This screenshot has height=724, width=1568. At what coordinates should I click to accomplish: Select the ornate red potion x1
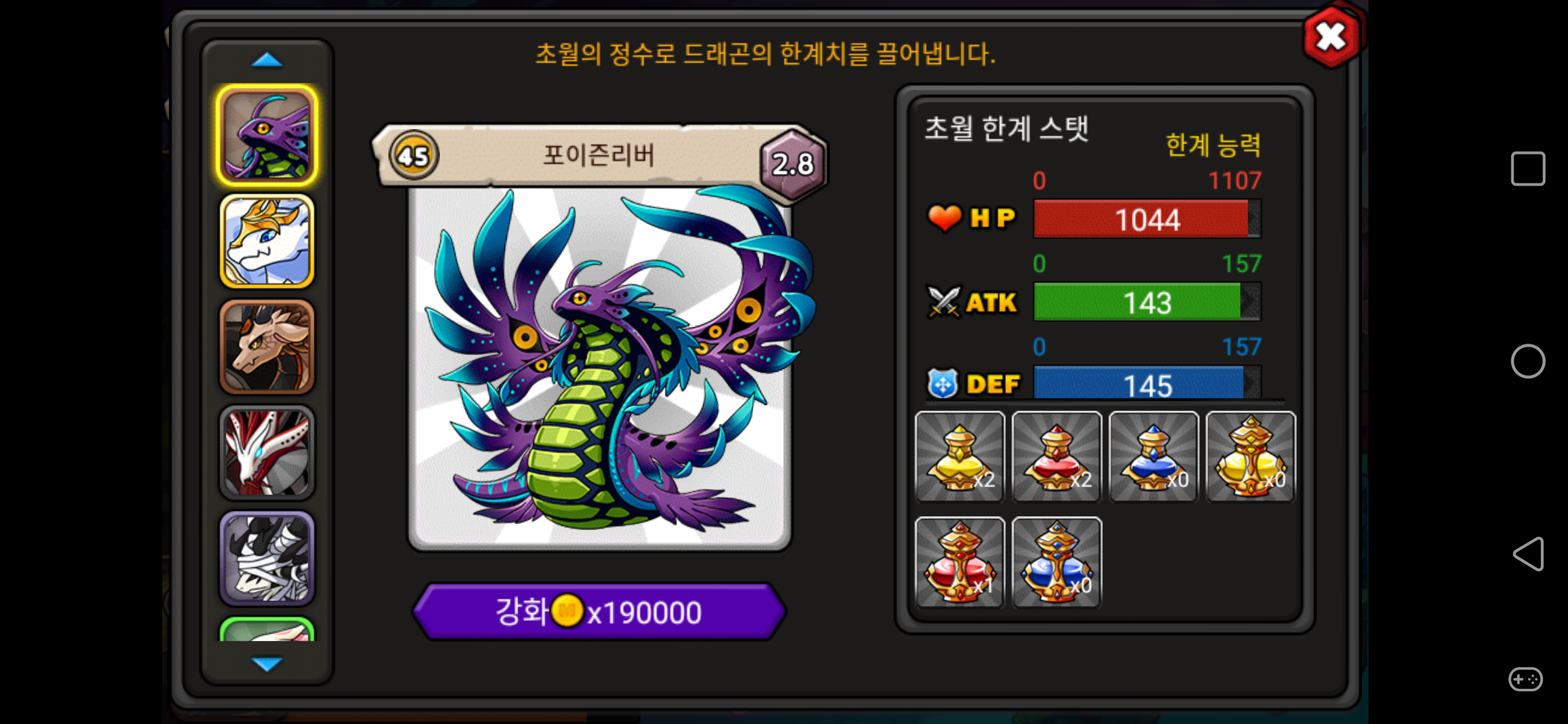[960, 562]
